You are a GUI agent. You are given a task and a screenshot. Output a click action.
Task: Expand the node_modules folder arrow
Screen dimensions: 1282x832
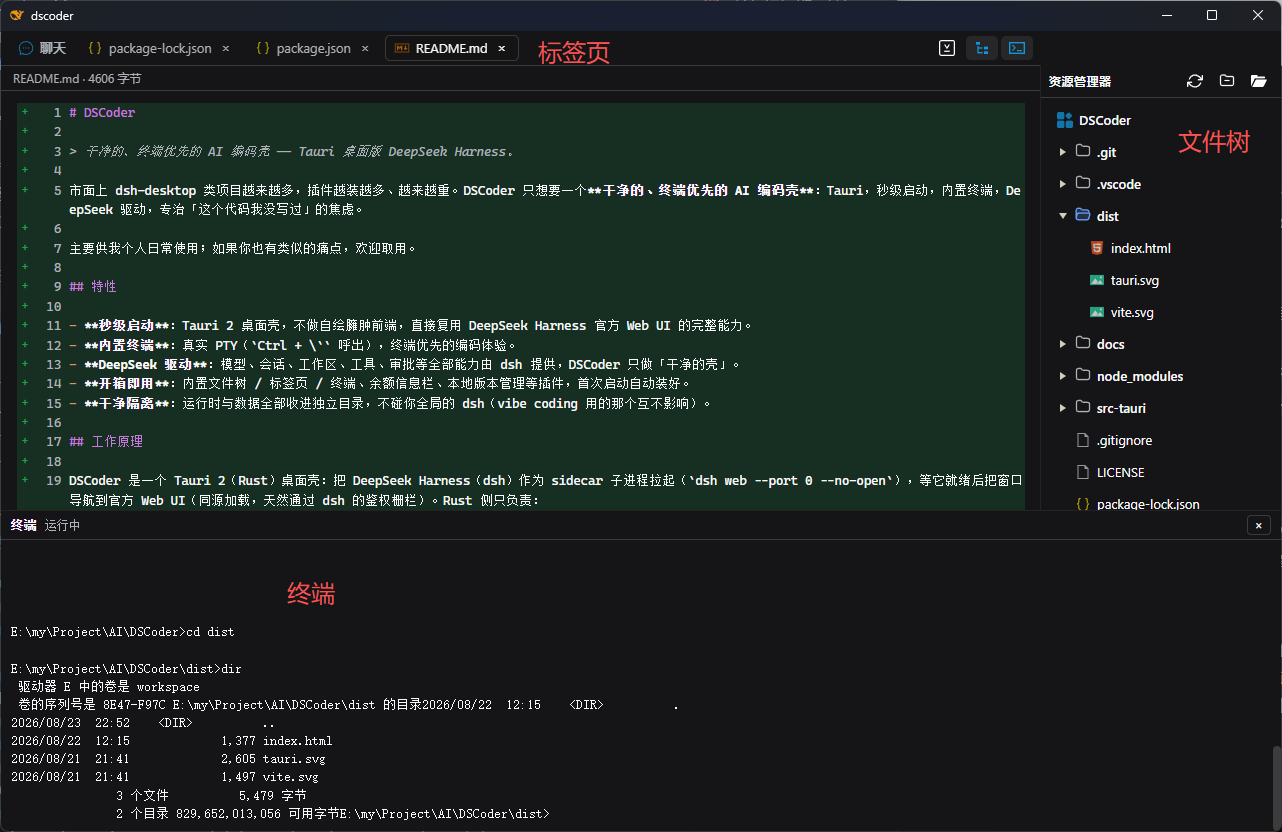coord(1063,376)
